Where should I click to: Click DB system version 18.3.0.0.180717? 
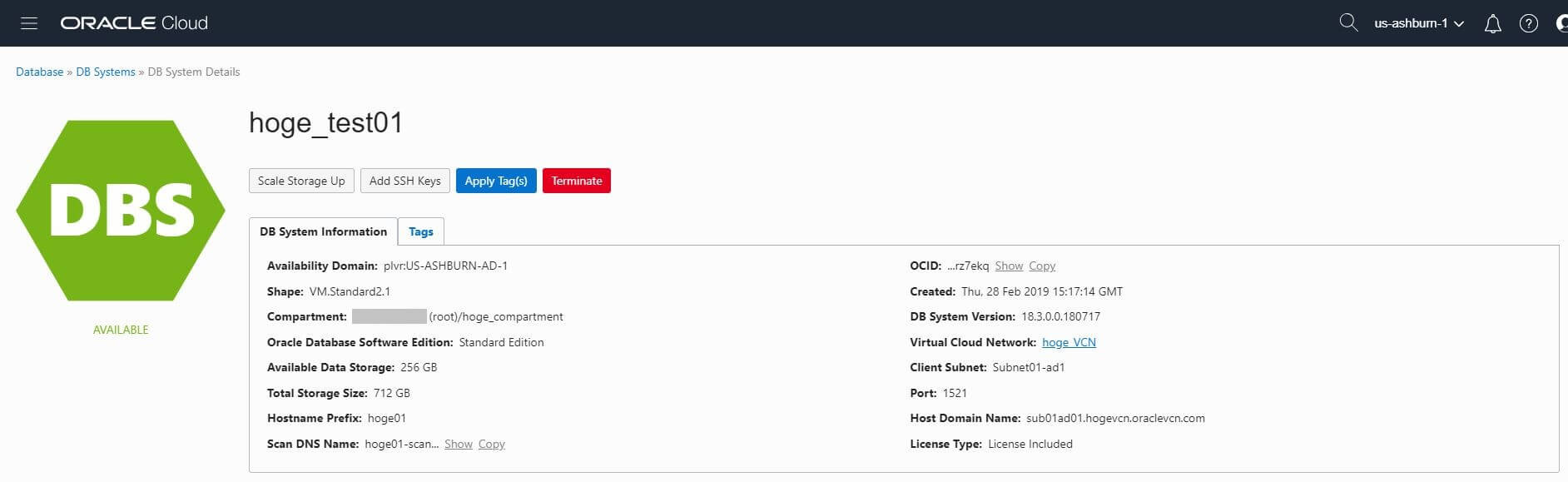(1061, 317)
